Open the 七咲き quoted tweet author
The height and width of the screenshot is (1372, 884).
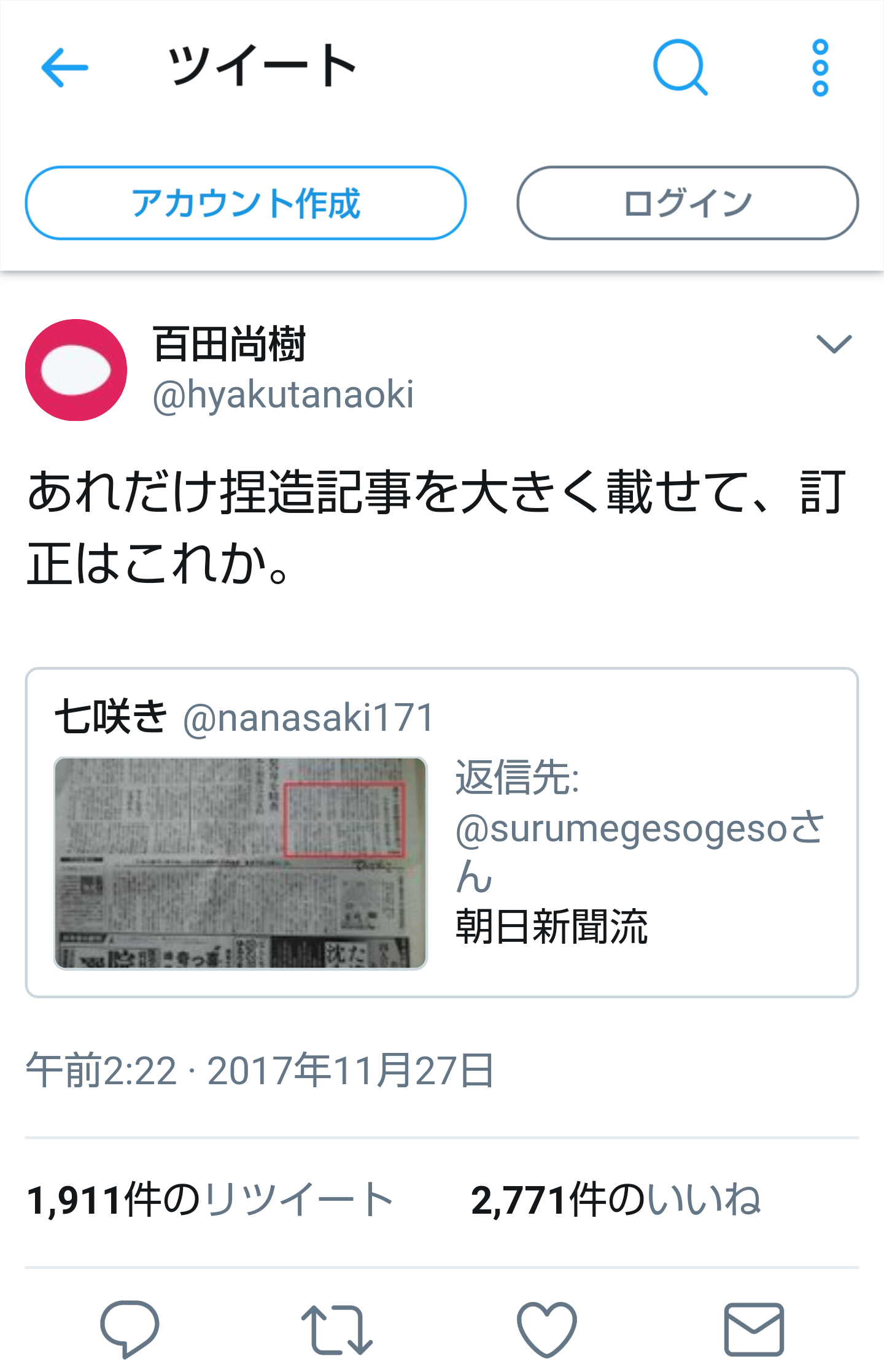point(110,716)
